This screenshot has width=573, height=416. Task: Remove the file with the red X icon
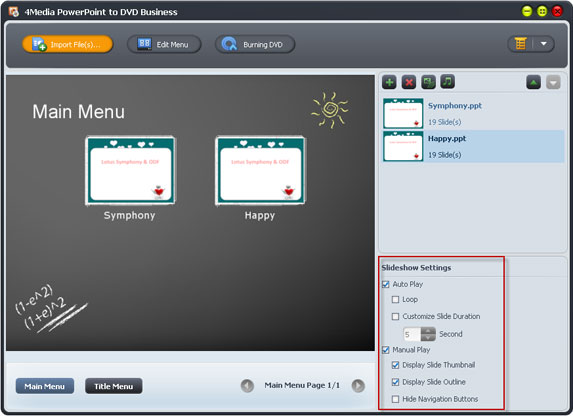pyautogui.click(x=409, y=82)
